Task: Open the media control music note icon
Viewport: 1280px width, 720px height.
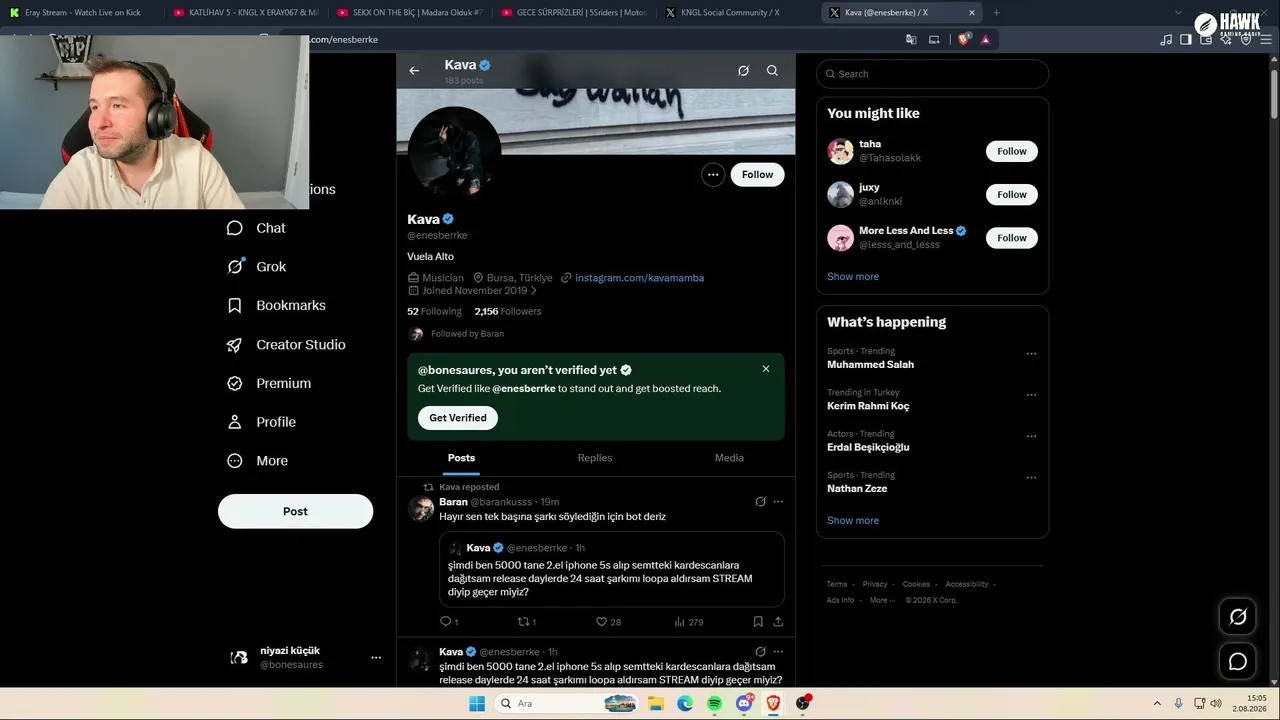Action: 1166,40
